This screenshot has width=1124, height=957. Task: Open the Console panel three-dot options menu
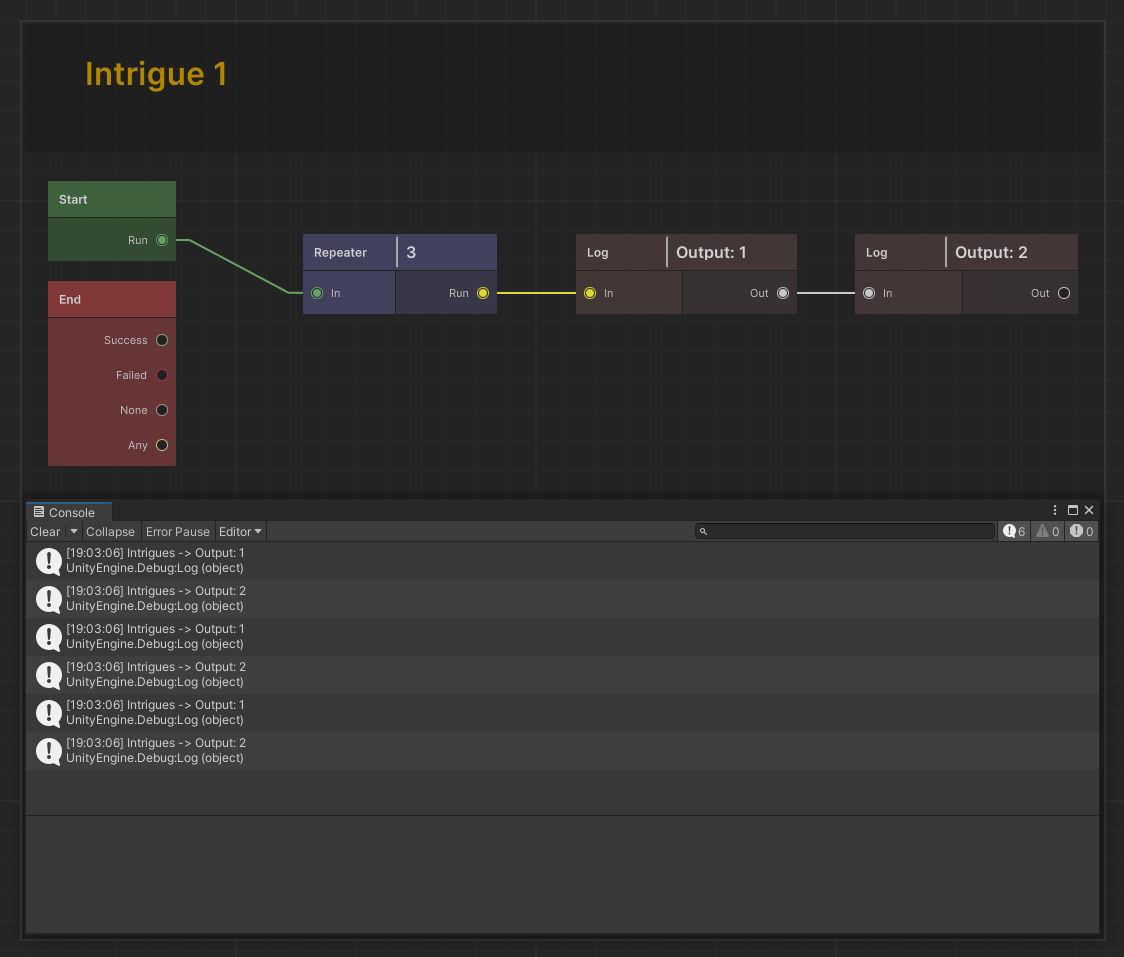point(1055,510)
